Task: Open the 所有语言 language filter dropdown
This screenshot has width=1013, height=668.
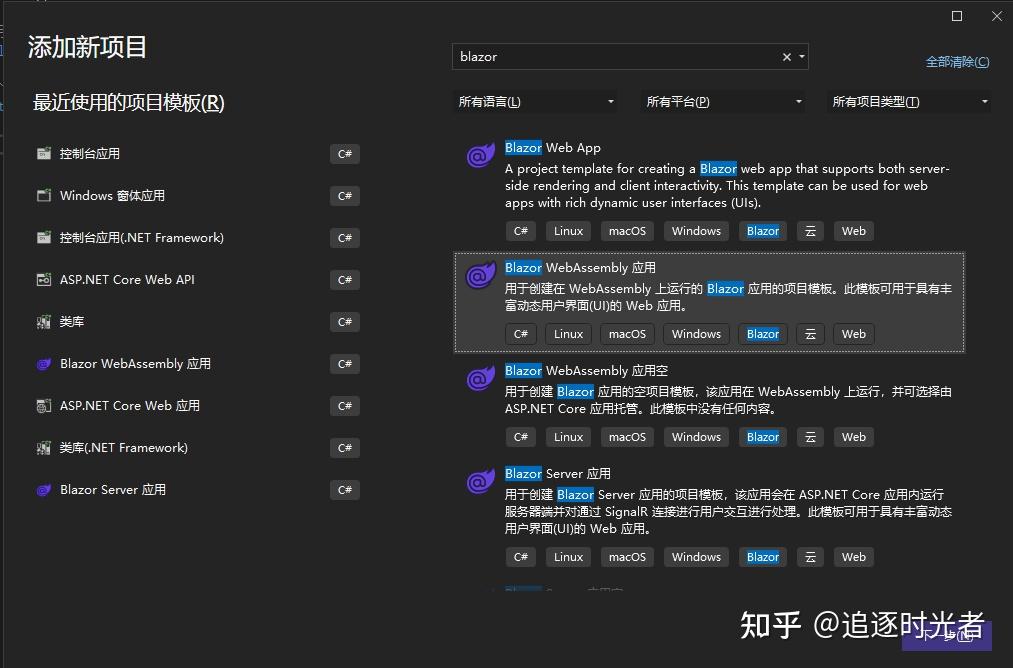Action: click(x=536, y=101)
